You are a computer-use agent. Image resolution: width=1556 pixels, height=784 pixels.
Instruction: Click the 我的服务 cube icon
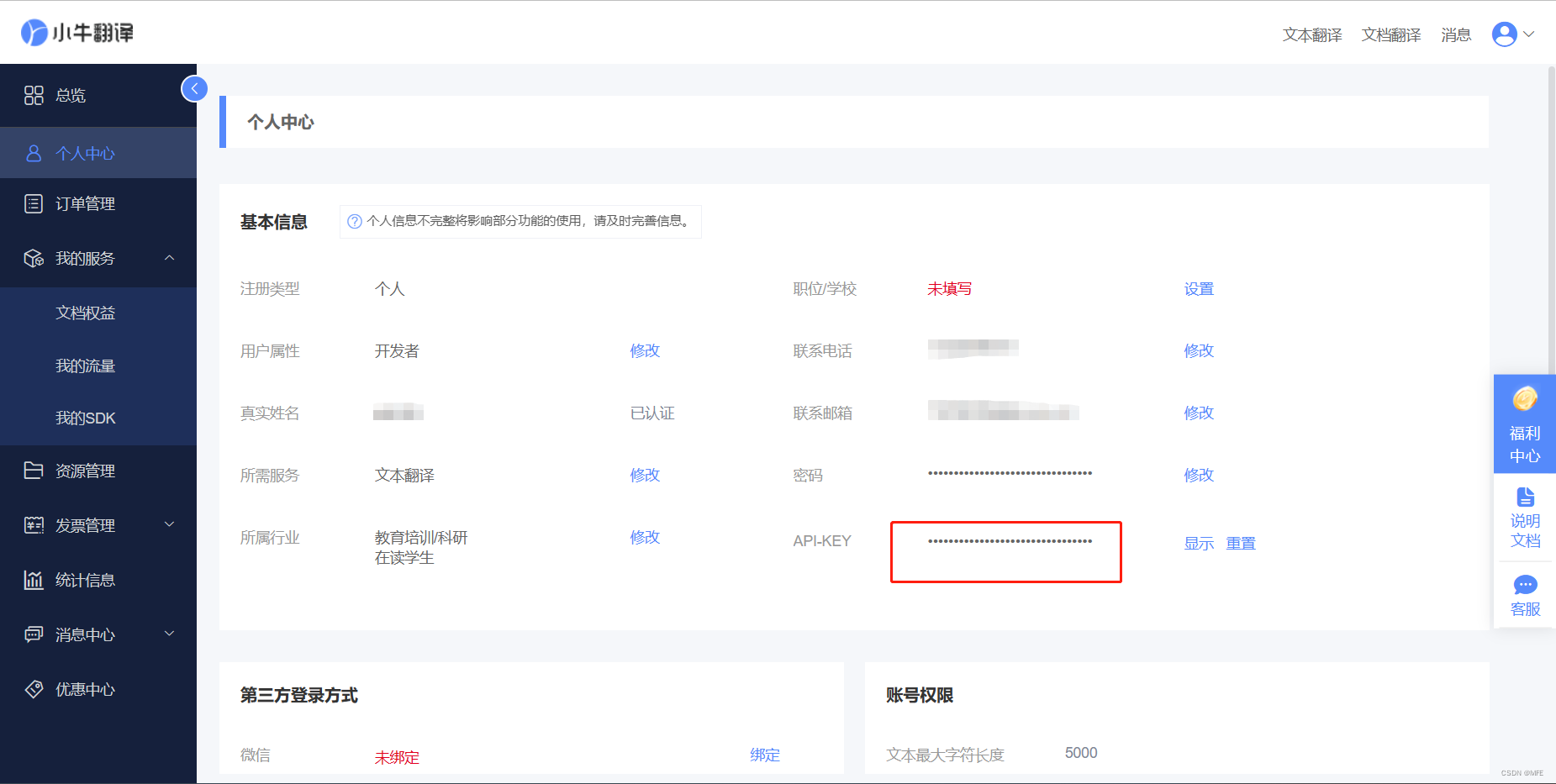pos(34,259)
